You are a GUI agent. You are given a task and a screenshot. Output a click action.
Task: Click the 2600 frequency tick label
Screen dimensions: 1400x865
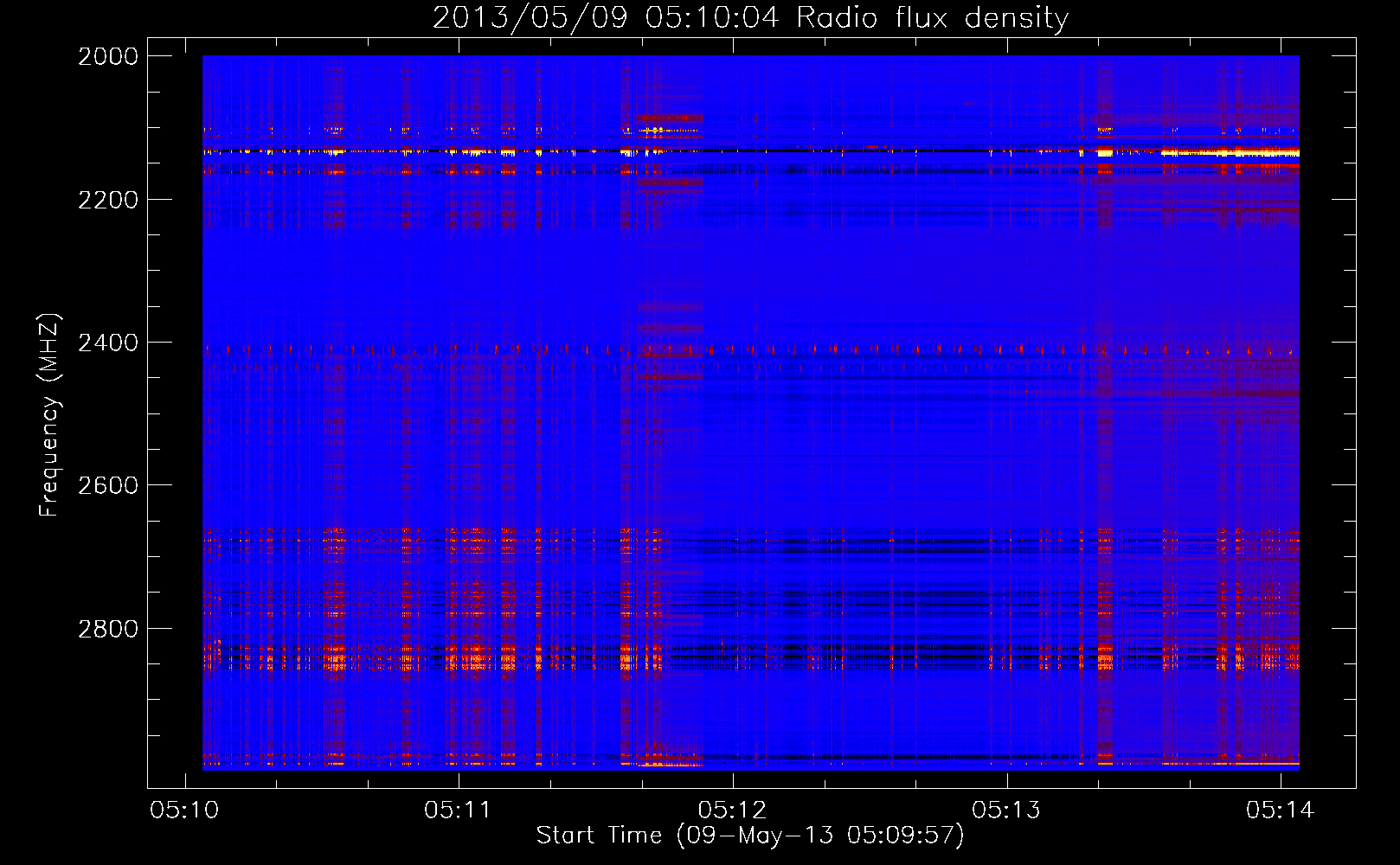108,485
